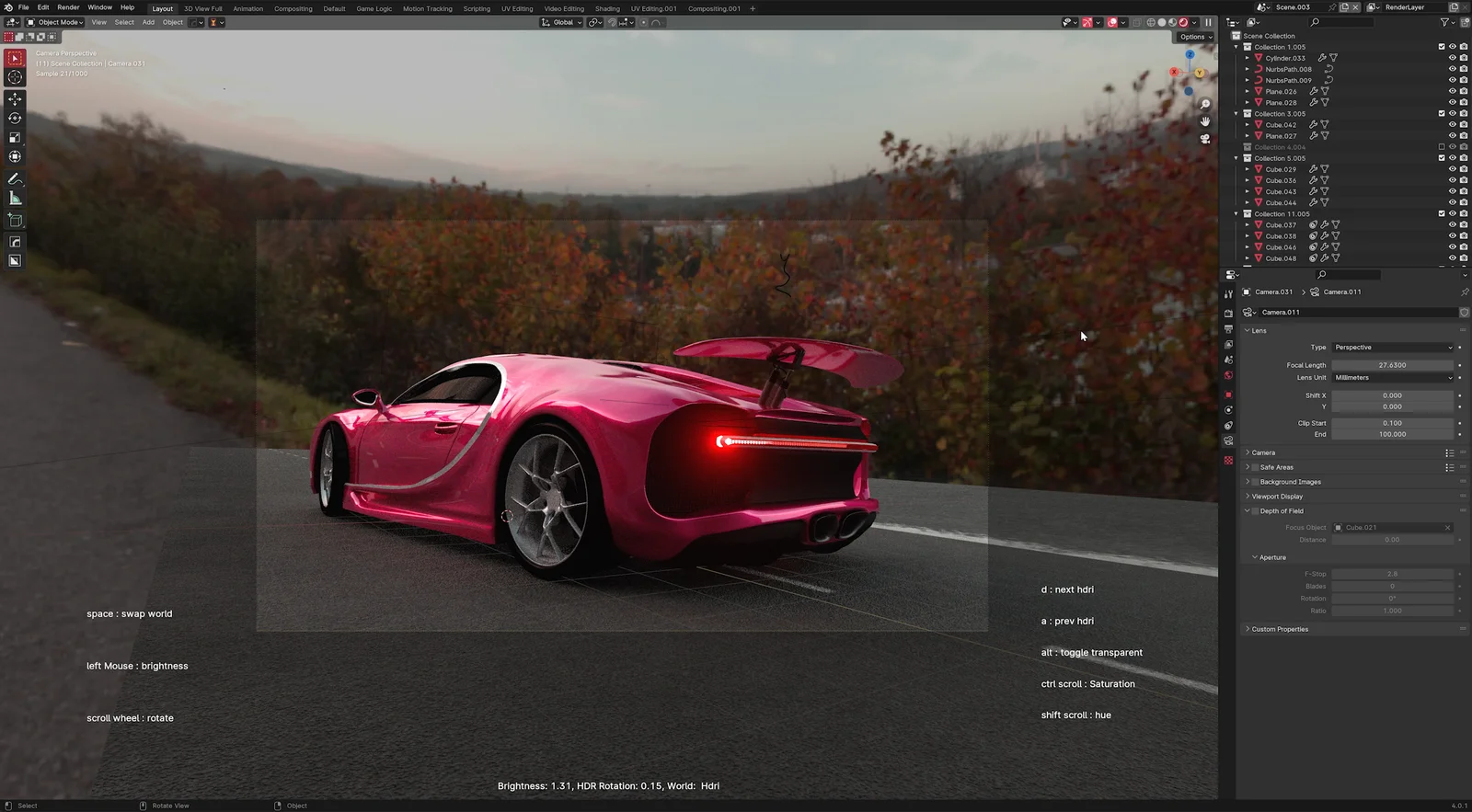Hide Collection 1.005 in viewport
Image resolution: width=1472 pixels, height=812 pixels.
[x=1453, y=47]
